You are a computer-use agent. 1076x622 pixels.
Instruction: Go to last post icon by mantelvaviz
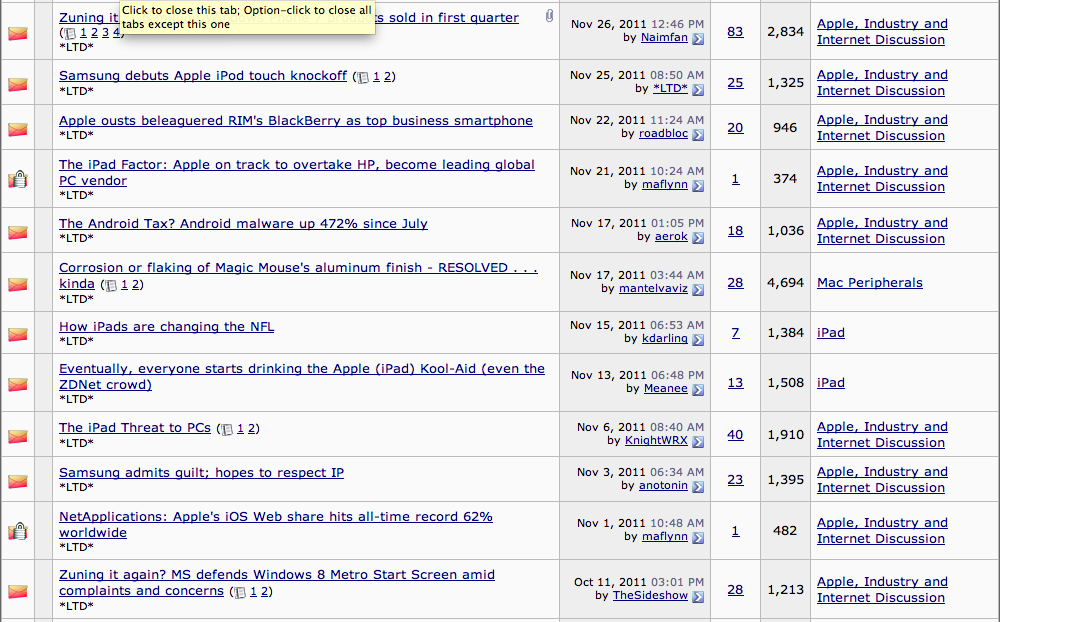698,290
